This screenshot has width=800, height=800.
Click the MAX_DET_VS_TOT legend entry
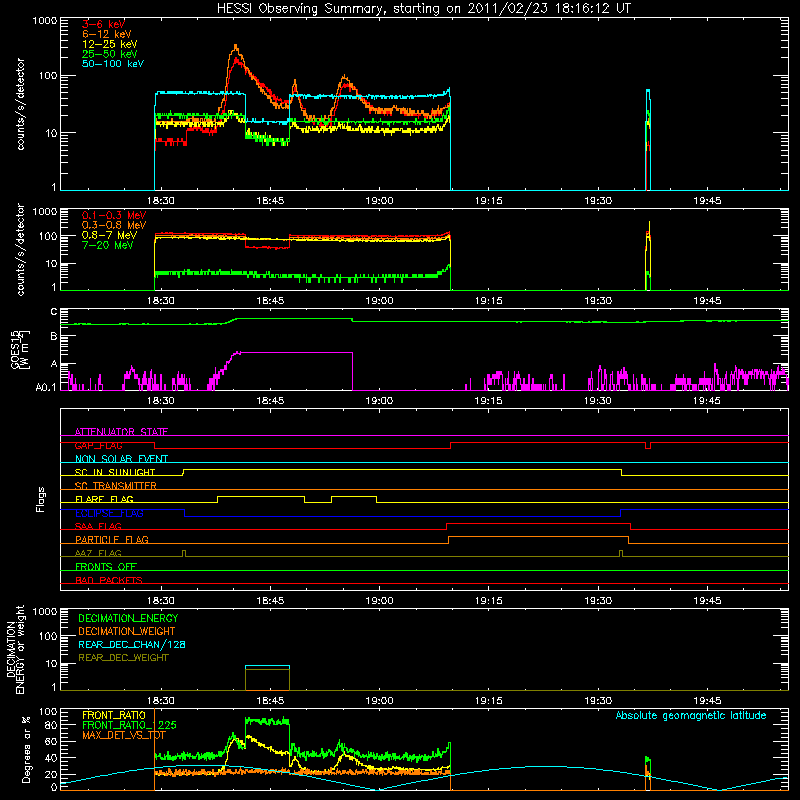(124, 735)
